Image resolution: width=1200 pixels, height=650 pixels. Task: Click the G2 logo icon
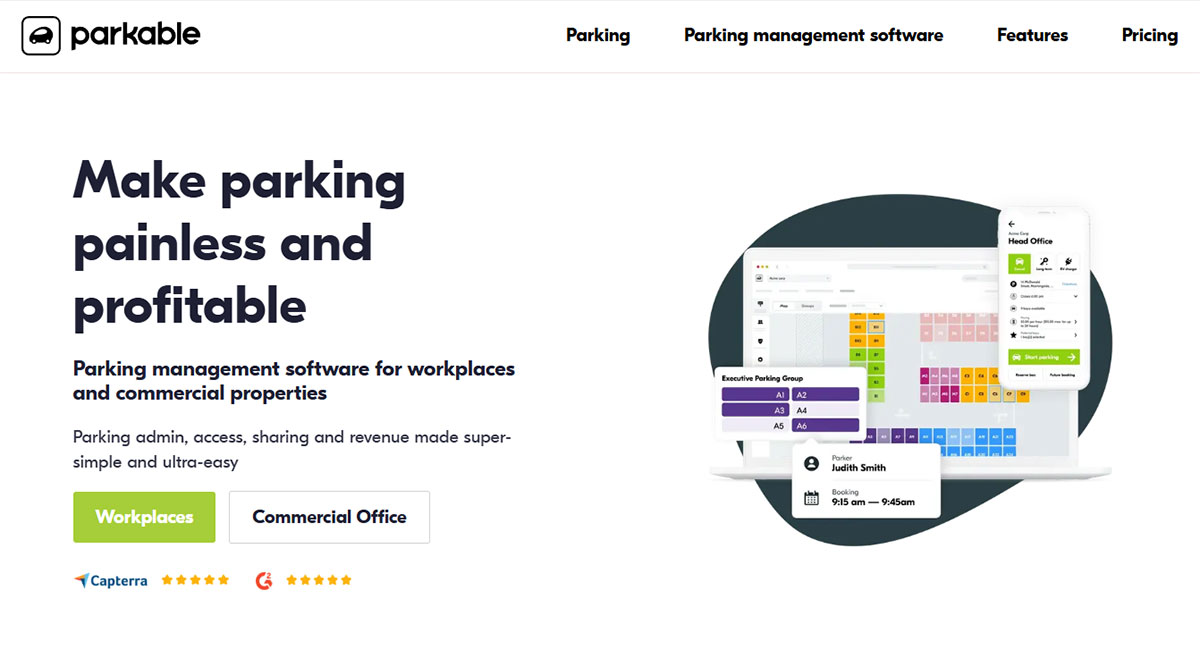[x=264, y=580]
